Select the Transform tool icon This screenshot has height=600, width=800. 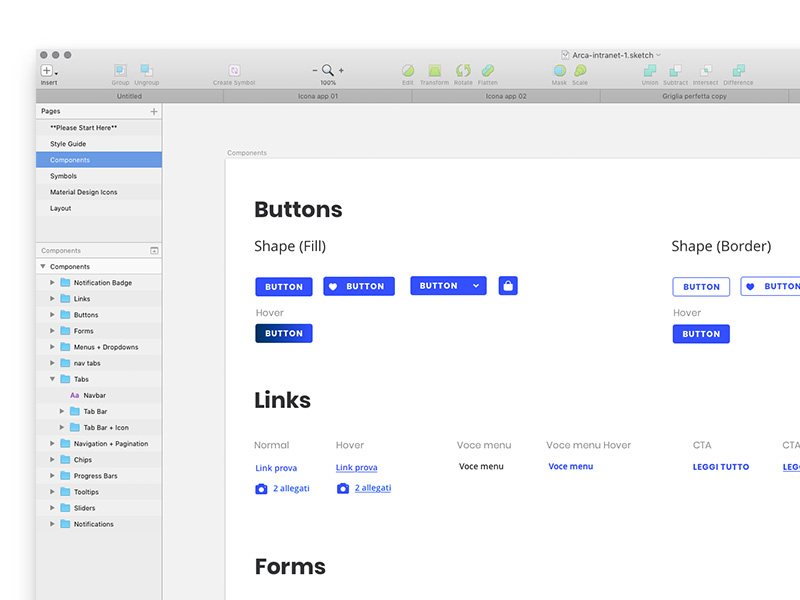[435, 70]
